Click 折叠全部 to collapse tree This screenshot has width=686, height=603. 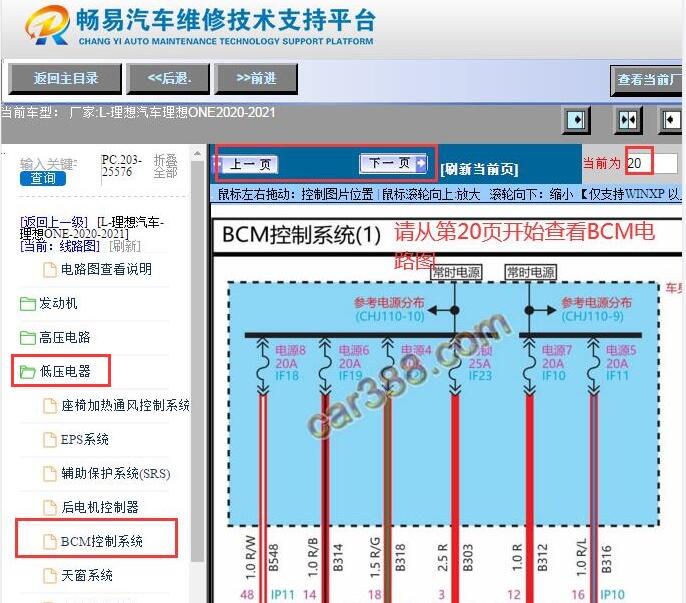pos(165,166)
